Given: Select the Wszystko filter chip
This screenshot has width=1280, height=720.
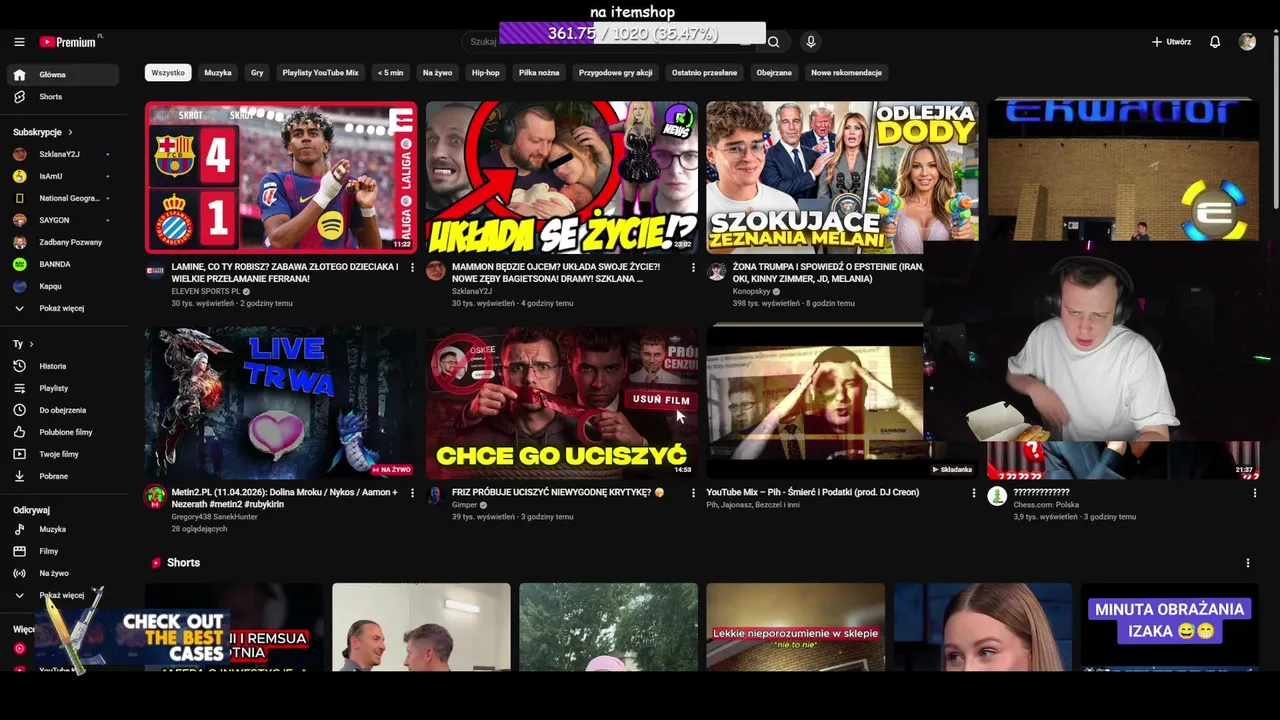Looking at the screenshot, I should click(x=168, y=73).
